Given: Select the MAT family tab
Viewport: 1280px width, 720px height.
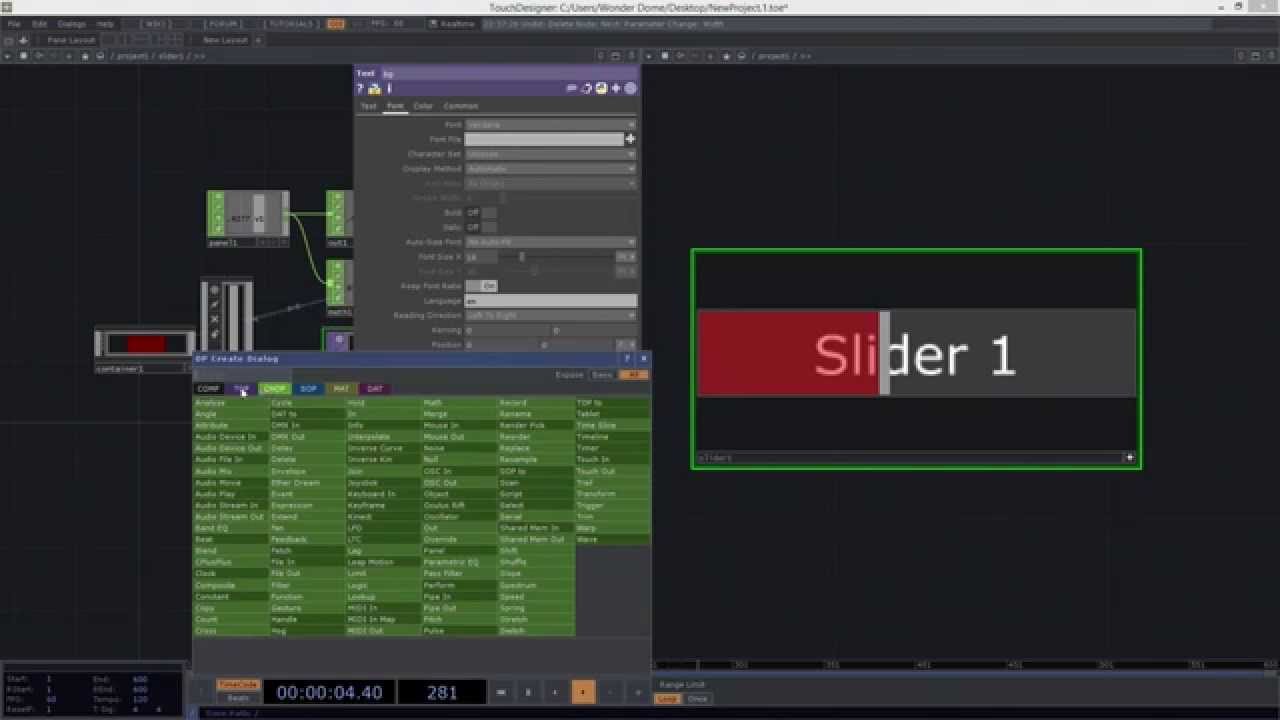Looking at the screenshot, I should (341, 389).
